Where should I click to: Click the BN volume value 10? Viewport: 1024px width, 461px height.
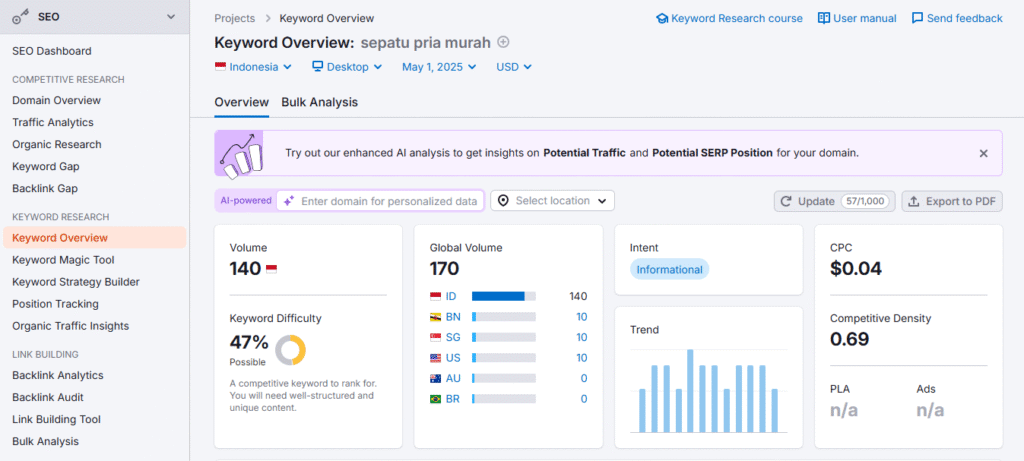tap(581, 317)
